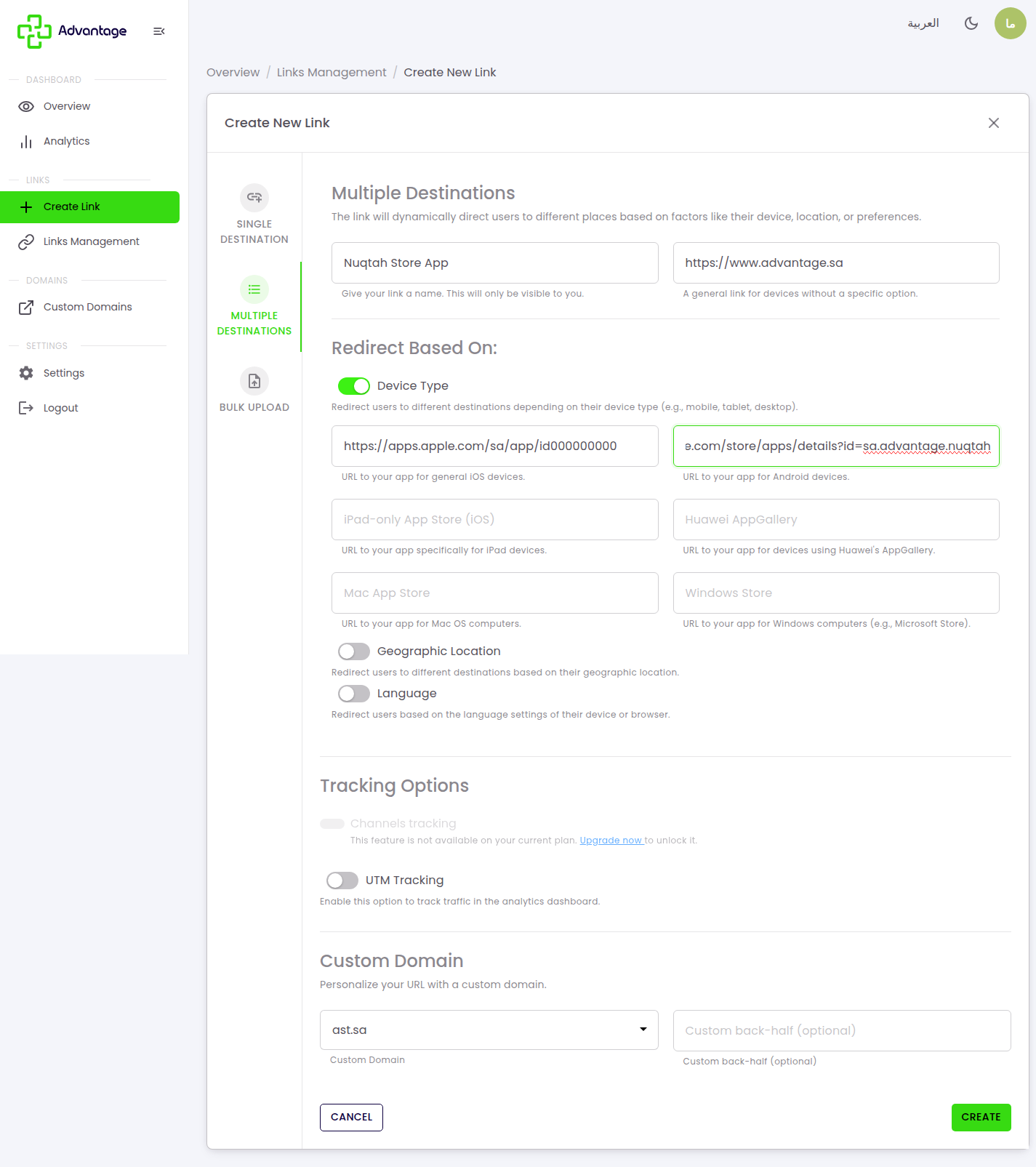
Task: Click the Single Destination link icon
Action: [x=254, y=197]
